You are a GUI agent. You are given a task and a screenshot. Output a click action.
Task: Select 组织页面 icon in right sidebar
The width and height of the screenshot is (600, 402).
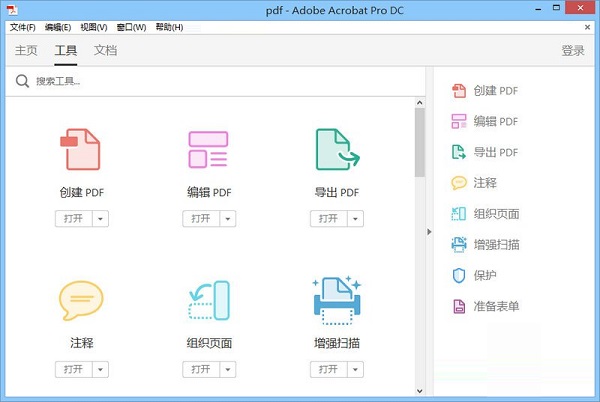[x=459, y=214]
